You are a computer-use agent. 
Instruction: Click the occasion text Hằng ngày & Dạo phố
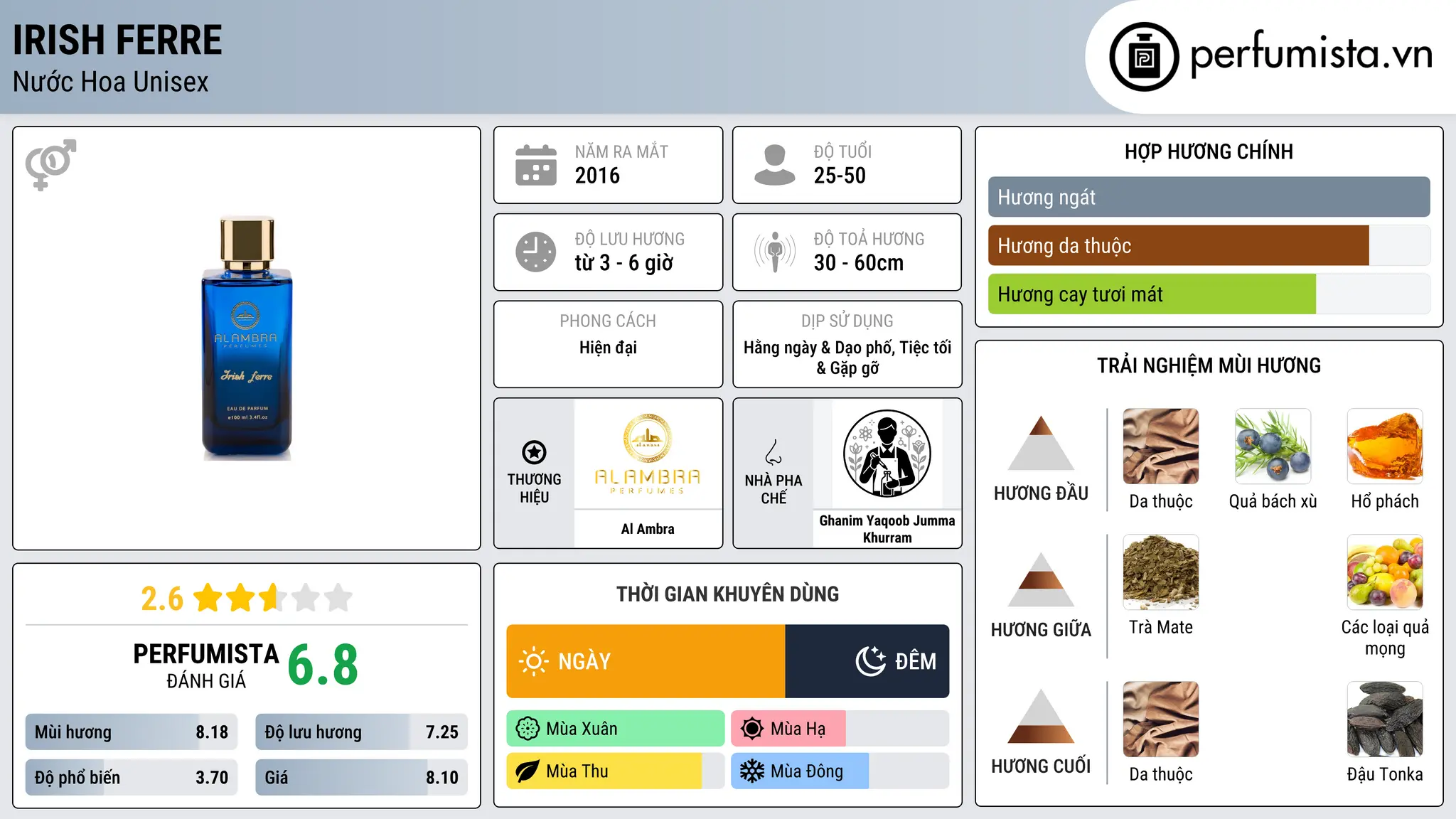pyautogui.click(x=818, y=348)
